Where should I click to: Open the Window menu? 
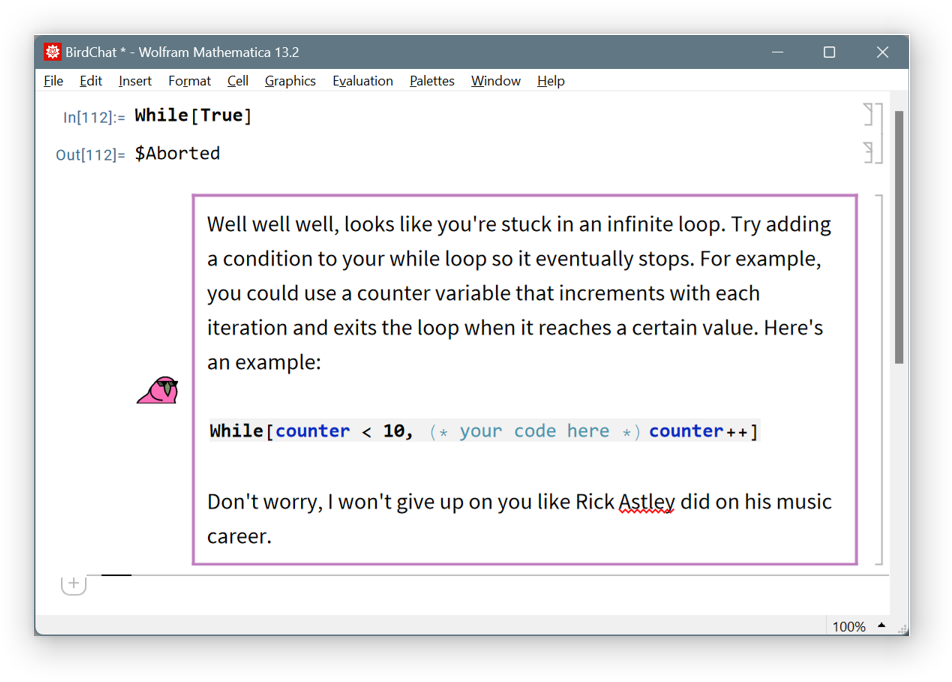point(496,81)
